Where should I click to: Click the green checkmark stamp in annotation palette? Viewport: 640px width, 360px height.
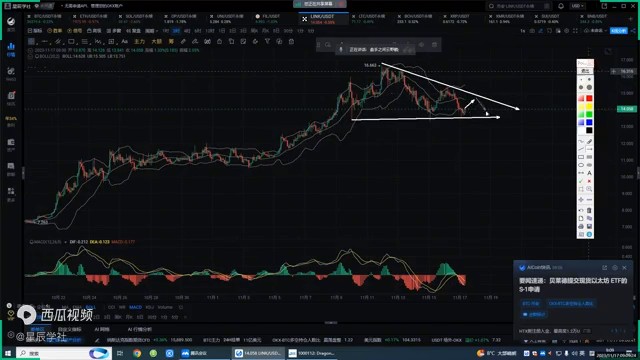pos(581,181)
